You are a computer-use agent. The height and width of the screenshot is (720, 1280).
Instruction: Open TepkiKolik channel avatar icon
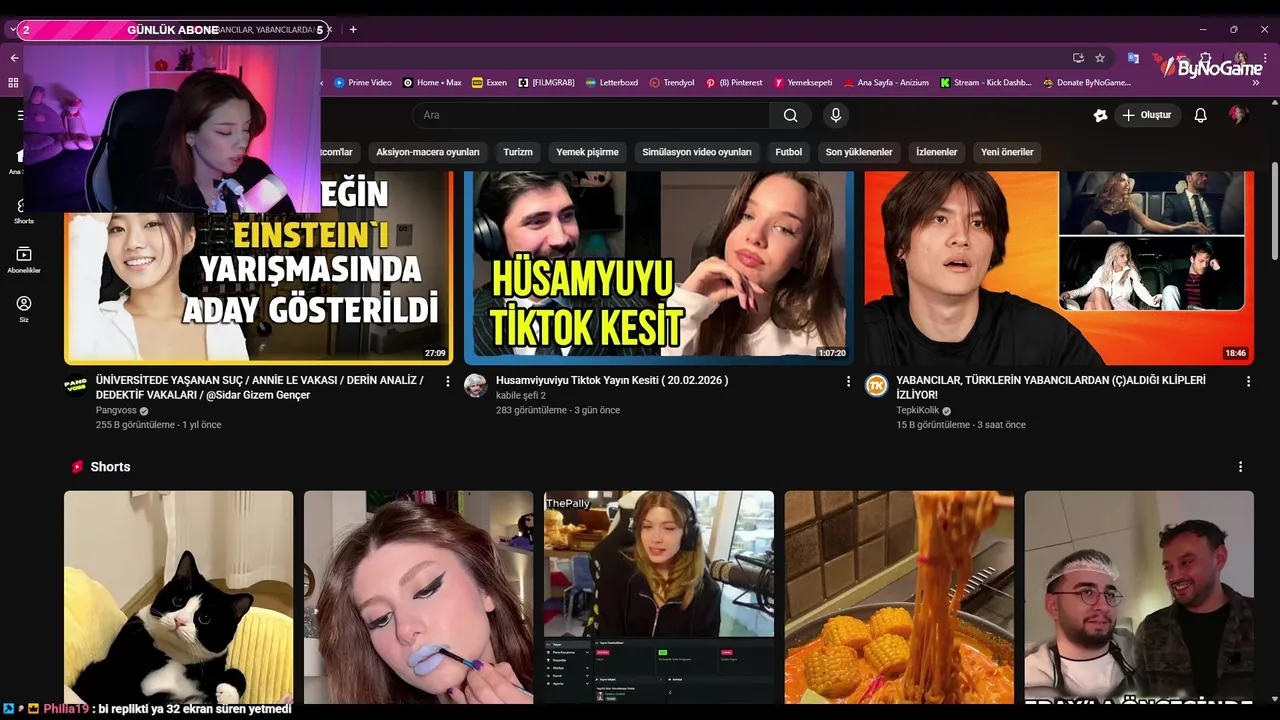(x=876, y=386)
